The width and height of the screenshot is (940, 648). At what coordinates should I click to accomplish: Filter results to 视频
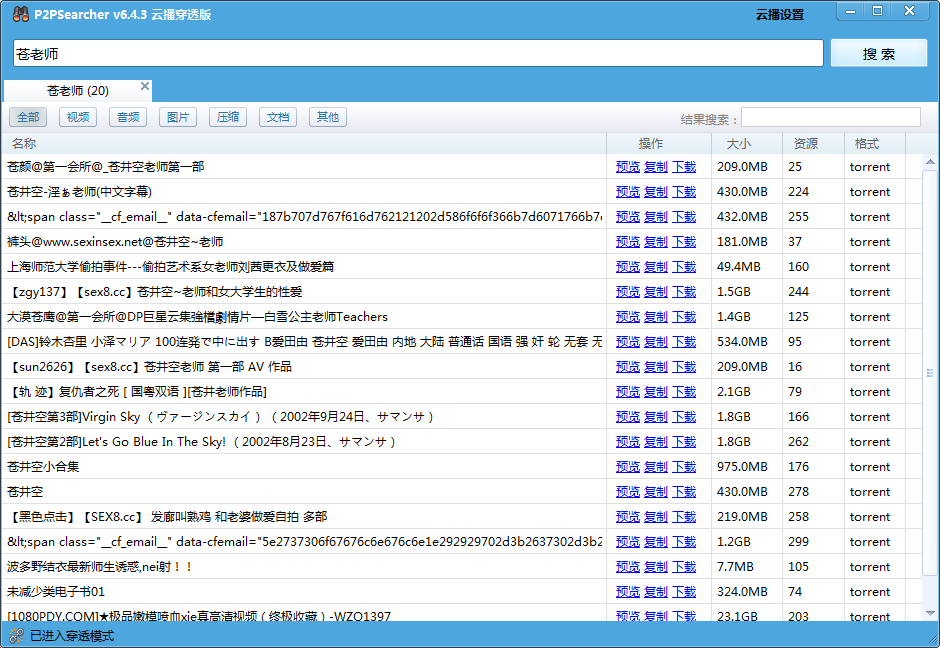coord(78,117)
